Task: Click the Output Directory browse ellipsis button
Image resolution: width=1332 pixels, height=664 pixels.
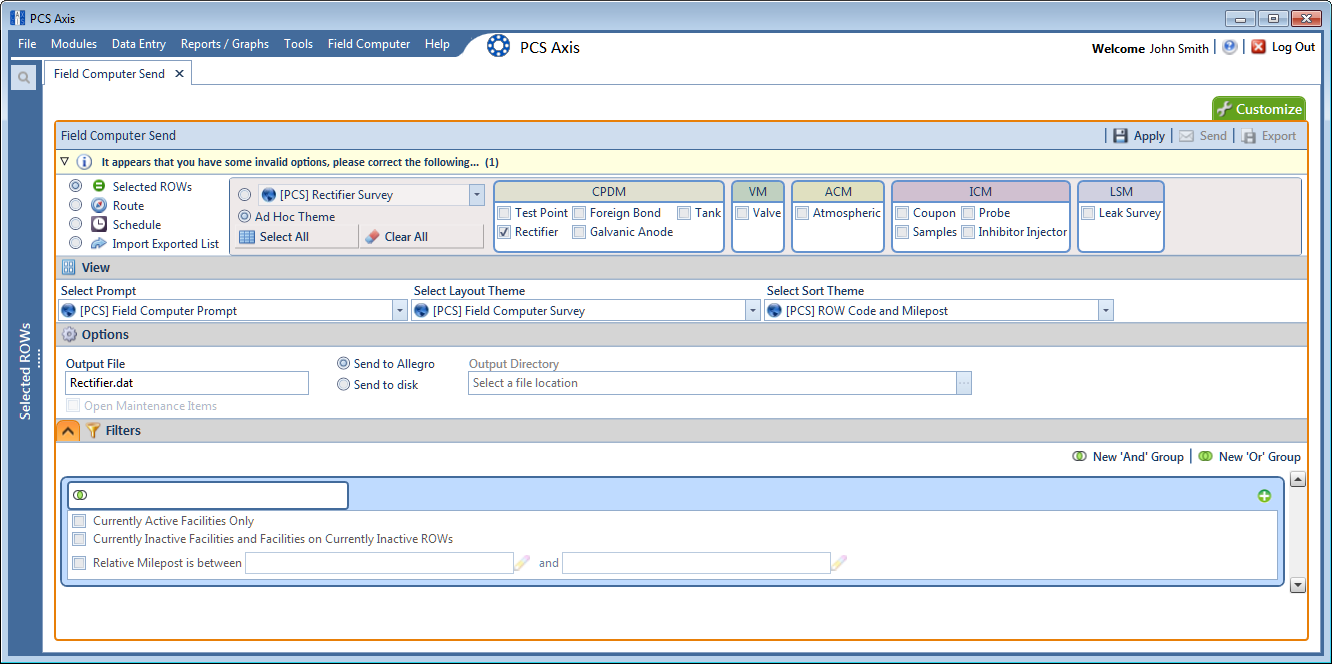Action: (x=964, y=383)
